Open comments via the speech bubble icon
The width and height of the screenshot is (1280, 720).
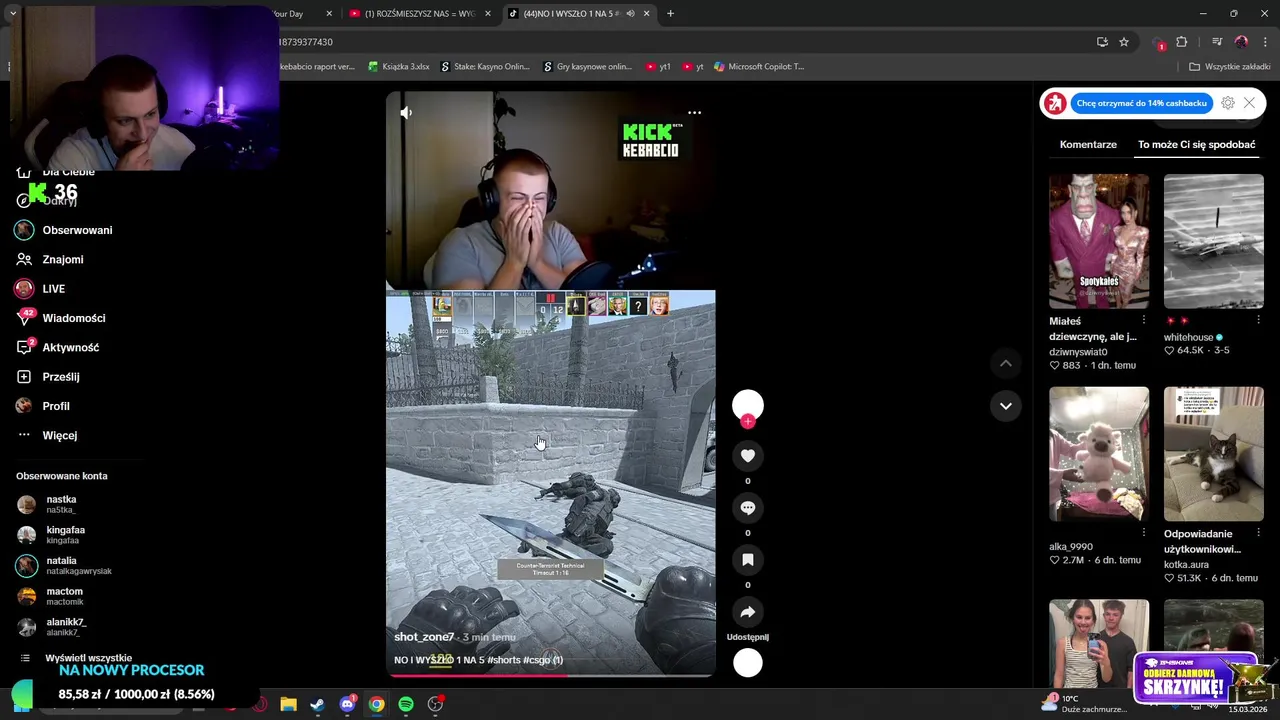pos(748,508)
